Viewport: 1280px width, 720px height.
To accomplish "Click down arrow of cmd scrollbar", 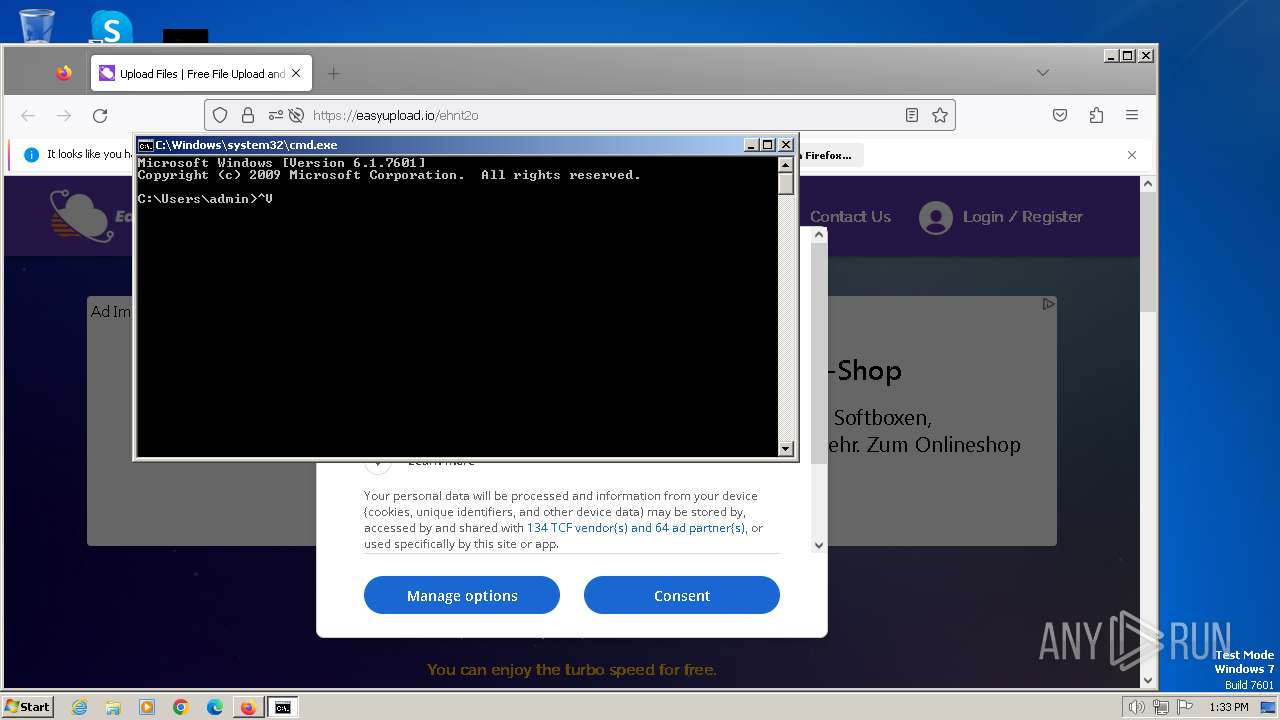I will click(x=786, y=449).
